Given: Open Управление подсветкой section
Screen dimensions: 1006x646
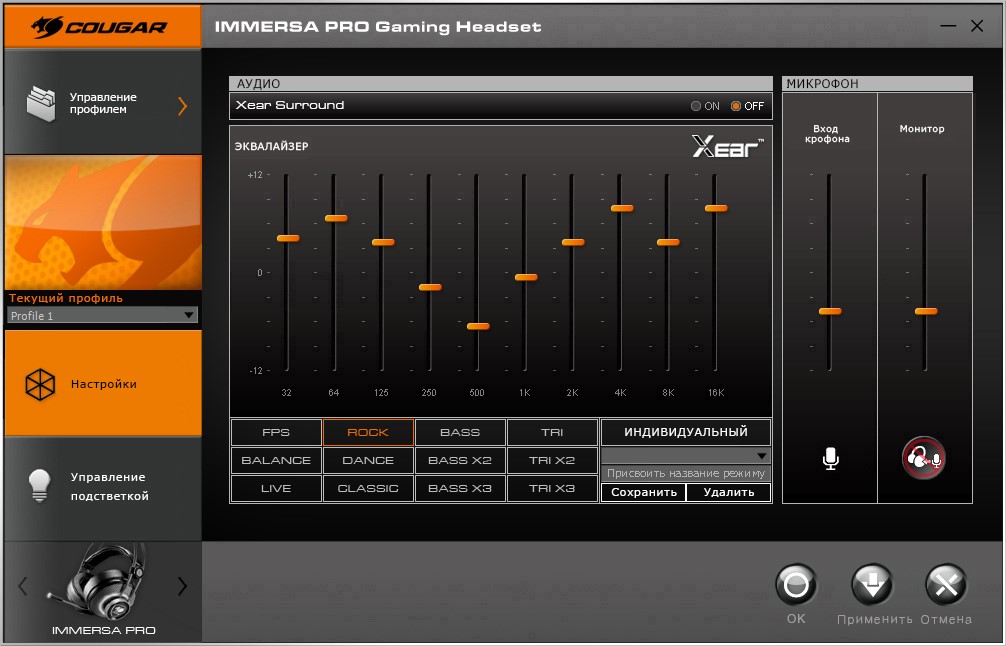Looking at the screenshot, I should click(x=103, y=487).
